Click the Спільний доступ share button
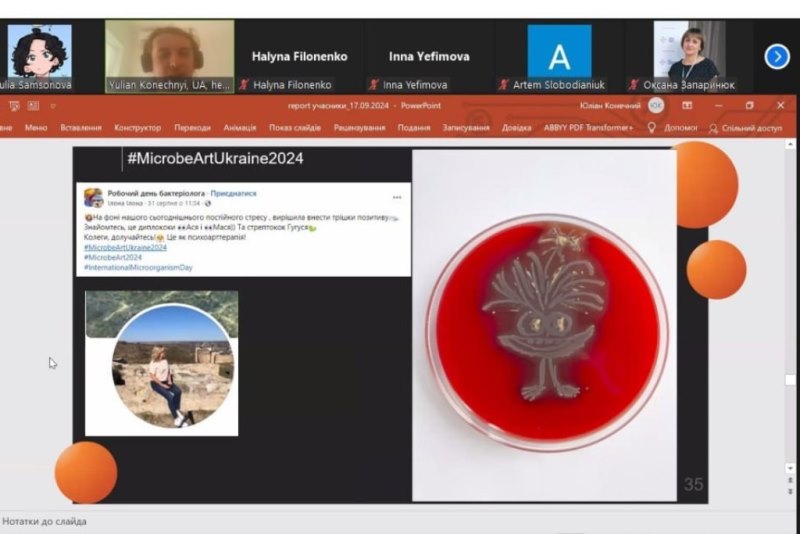 pyautogui.click(x=746, y=128)
